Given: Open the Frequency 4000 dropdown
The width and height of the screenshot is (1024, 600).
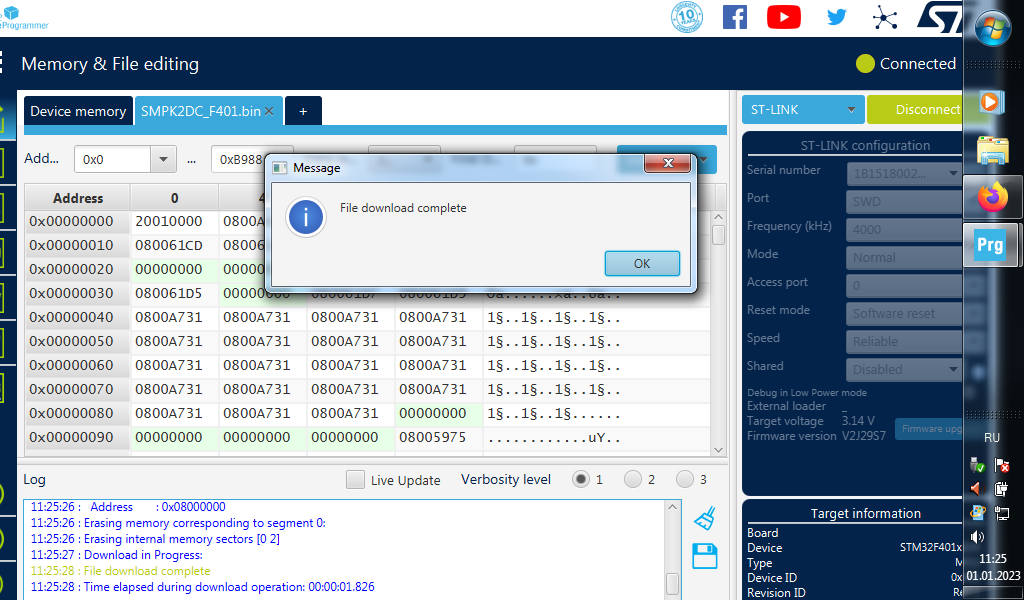Looking at the screenshot, I should click(x=904, y=230).
